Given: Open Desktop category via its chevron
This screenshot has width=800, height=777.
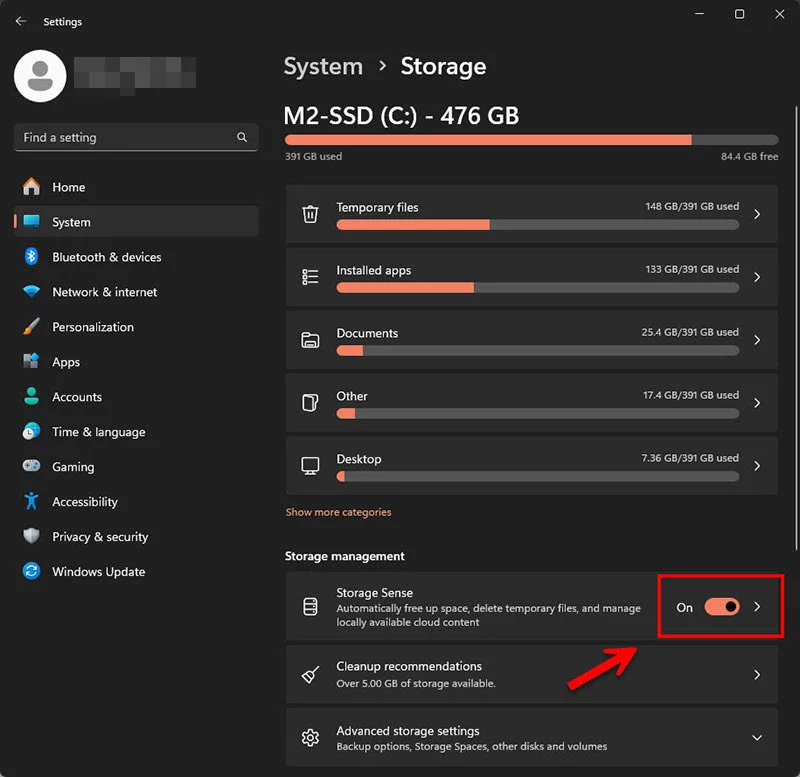Looking at the screenshot, I should coord(757,466).
